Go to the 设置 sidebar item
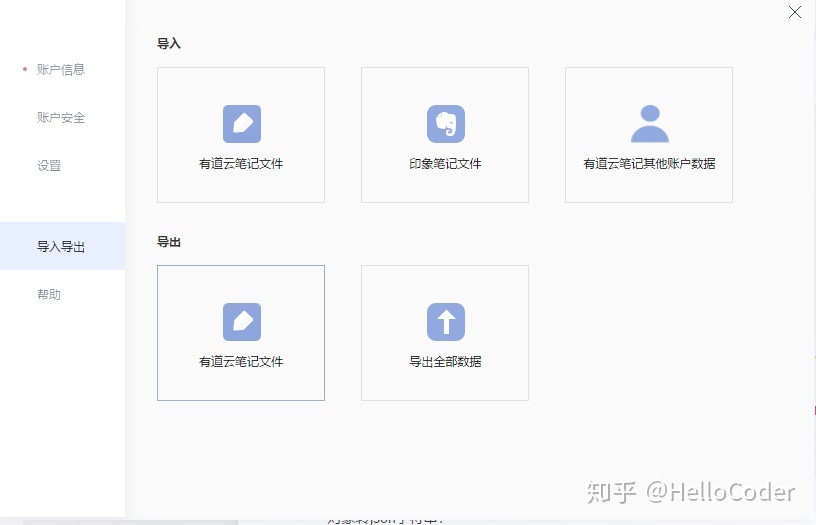816x525 pixels. (x=49, y=166)
